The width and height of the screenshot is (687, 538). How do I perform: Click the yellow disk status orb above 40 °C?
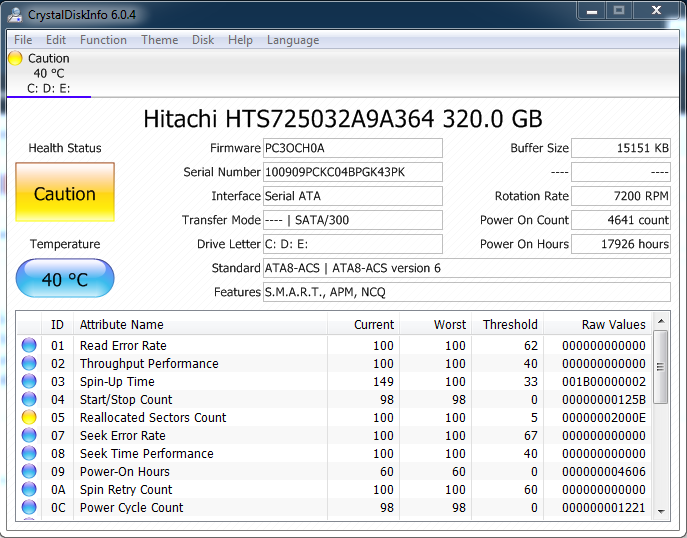[x=15, y=58]
